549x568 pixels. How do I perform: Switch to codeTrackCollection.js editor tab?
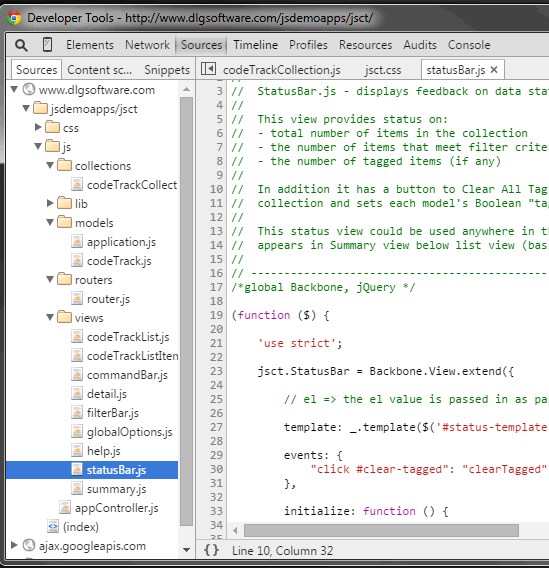(282, 70)
